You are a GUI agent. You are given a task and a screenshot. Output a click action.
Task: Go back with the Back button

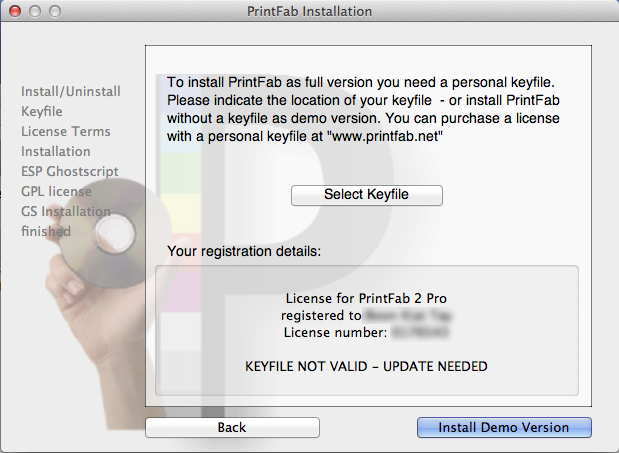(x=231, y=428)
